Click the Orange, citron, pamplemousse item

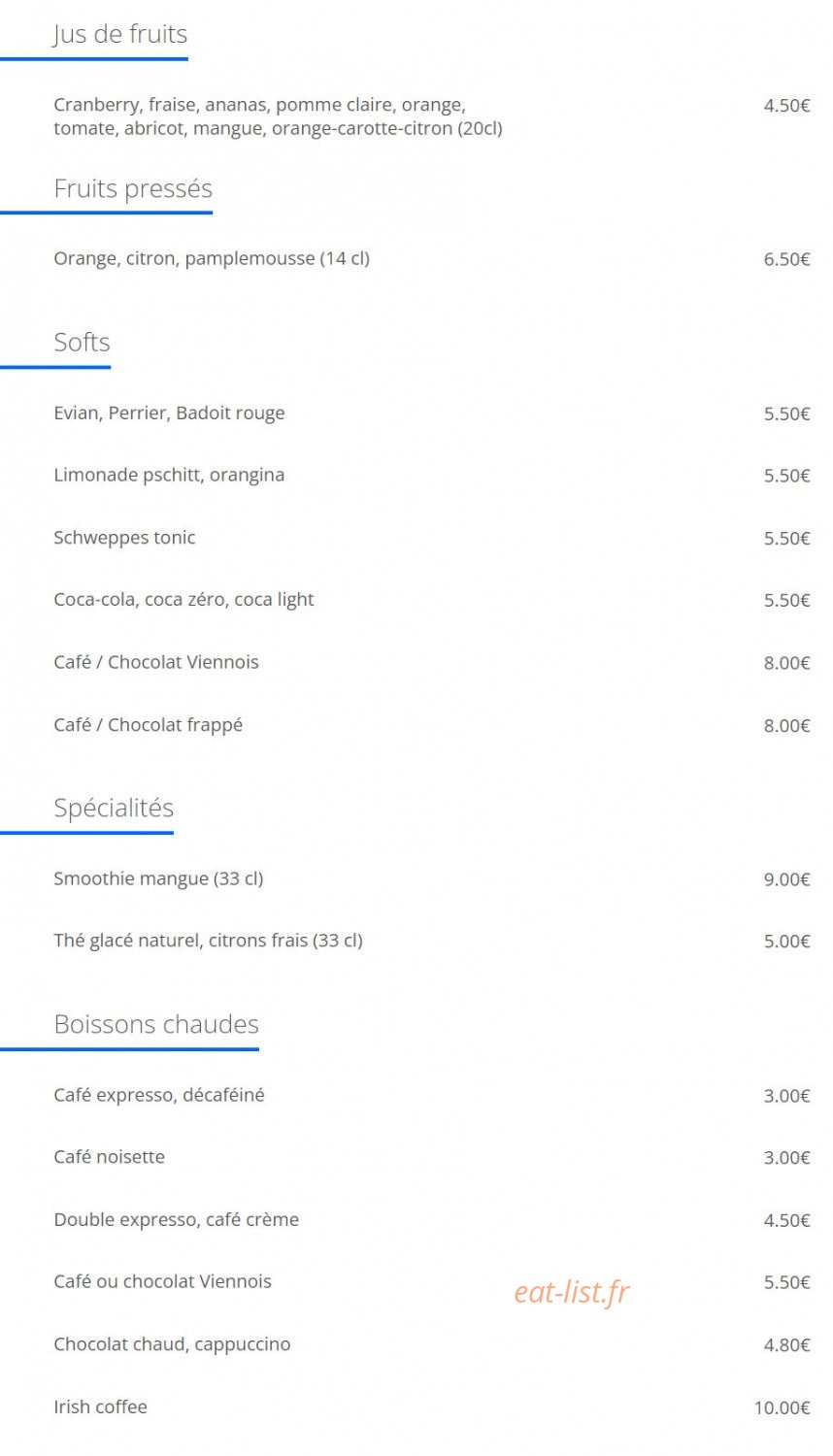tap(212, 258)
